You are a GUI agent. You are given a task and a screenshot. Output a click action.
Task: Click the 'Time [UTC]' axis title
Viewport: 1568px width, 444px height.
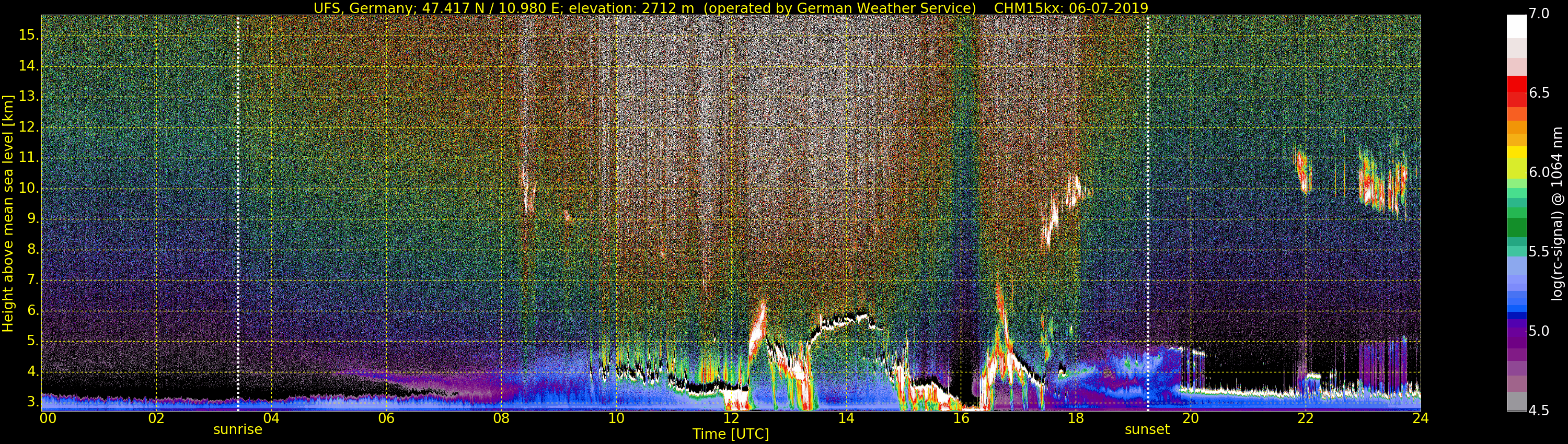click(731, 434)
